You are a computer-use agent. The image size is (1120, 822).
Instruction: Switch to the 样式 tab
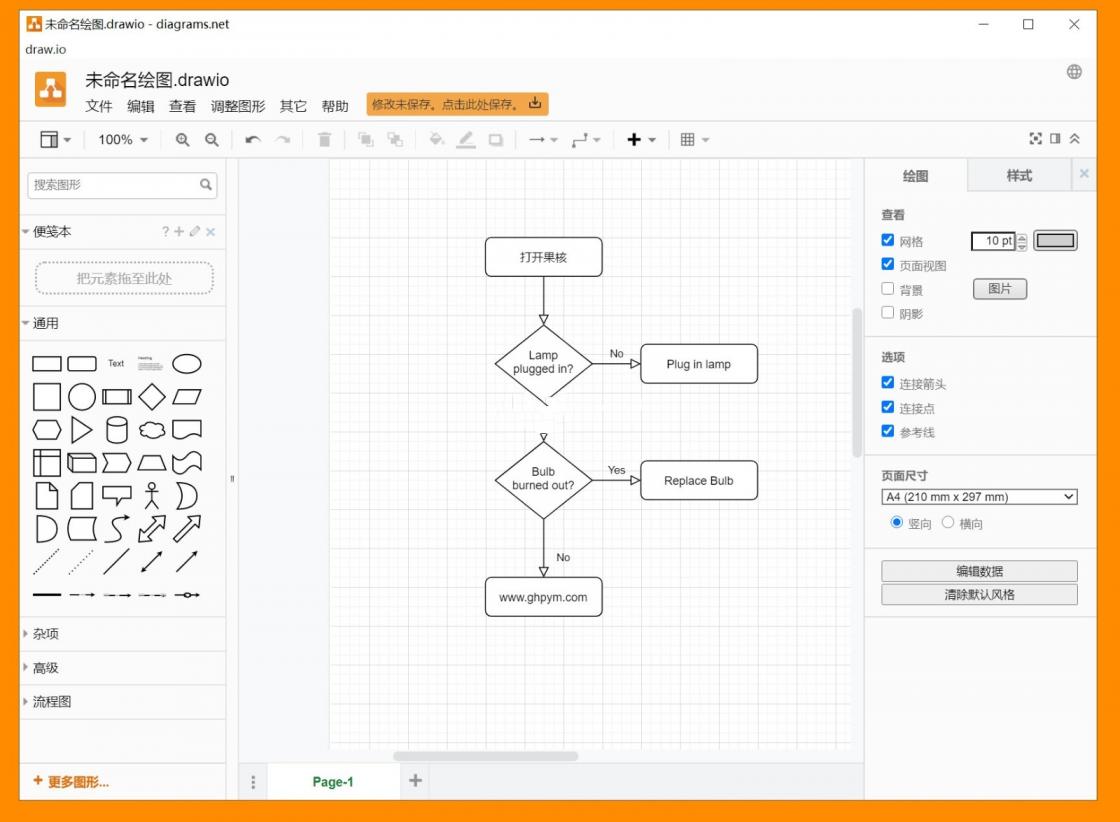1019,176
